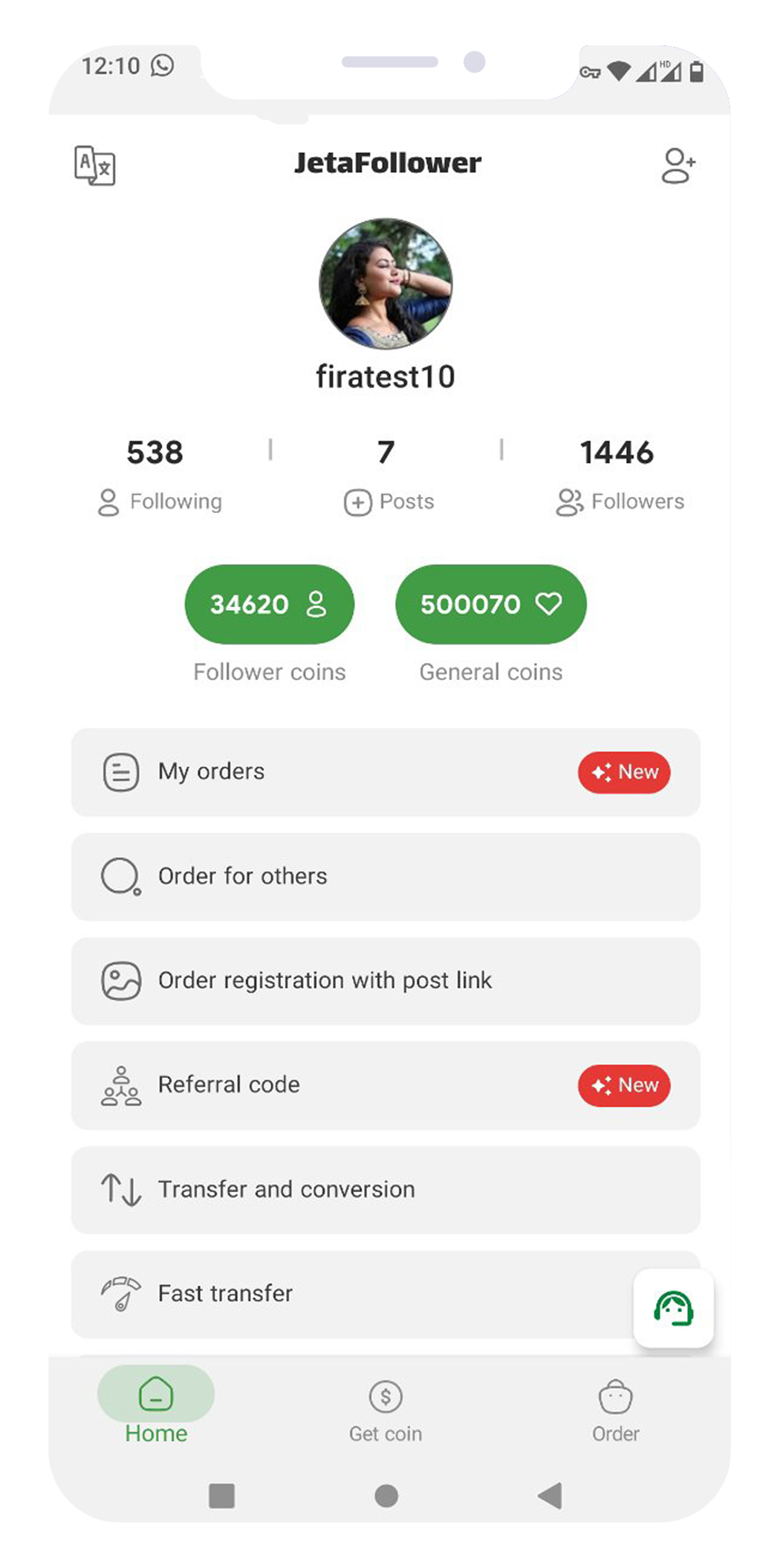The image size is (780, 1568).
Task: Click the My orders list icon
Action: [120, 772]
